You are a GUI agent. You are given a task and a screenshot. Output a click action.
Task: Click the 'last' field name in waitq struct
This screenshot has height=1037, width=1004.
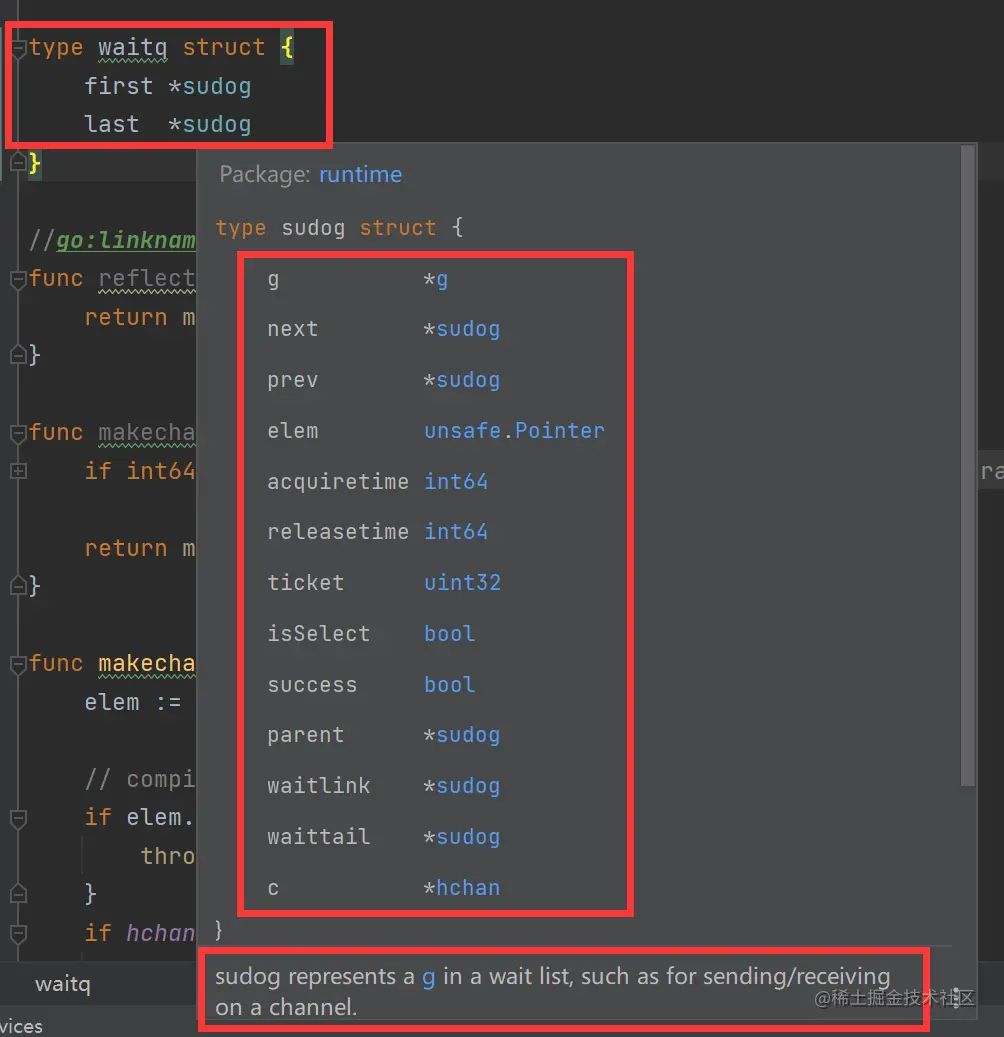point(112,124)
